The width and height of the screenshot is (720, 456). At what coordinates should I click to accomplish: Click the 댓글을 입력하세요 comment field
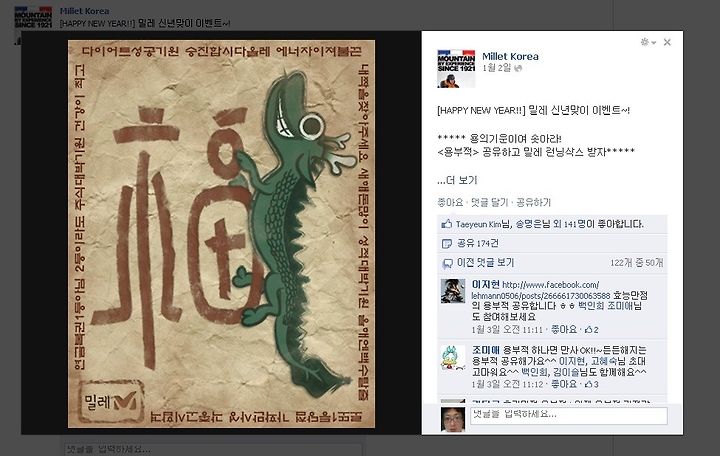tap(568, 415)
